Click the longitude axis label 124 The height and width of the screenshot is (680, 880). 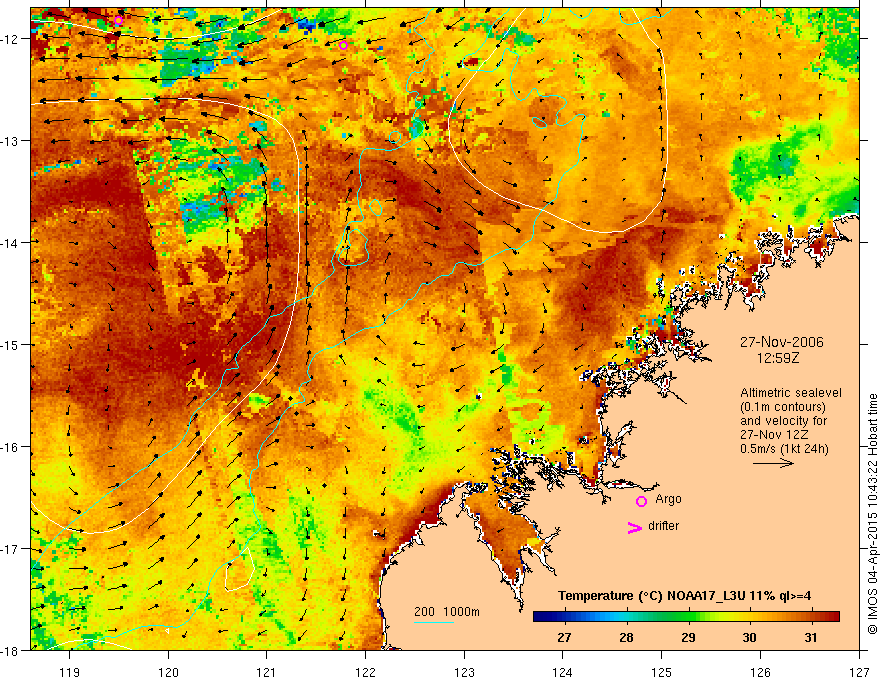coord(563,672)
